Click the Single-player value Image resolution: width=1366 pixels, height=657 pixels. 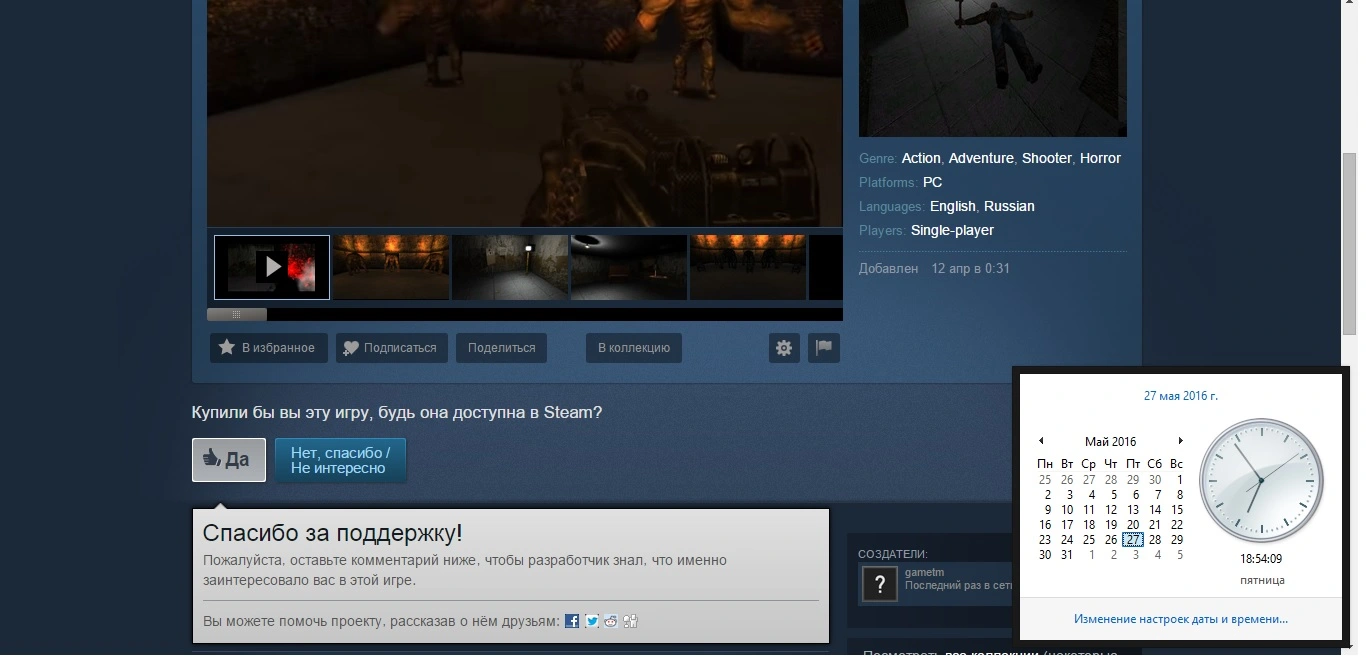(x=952, y=230)
